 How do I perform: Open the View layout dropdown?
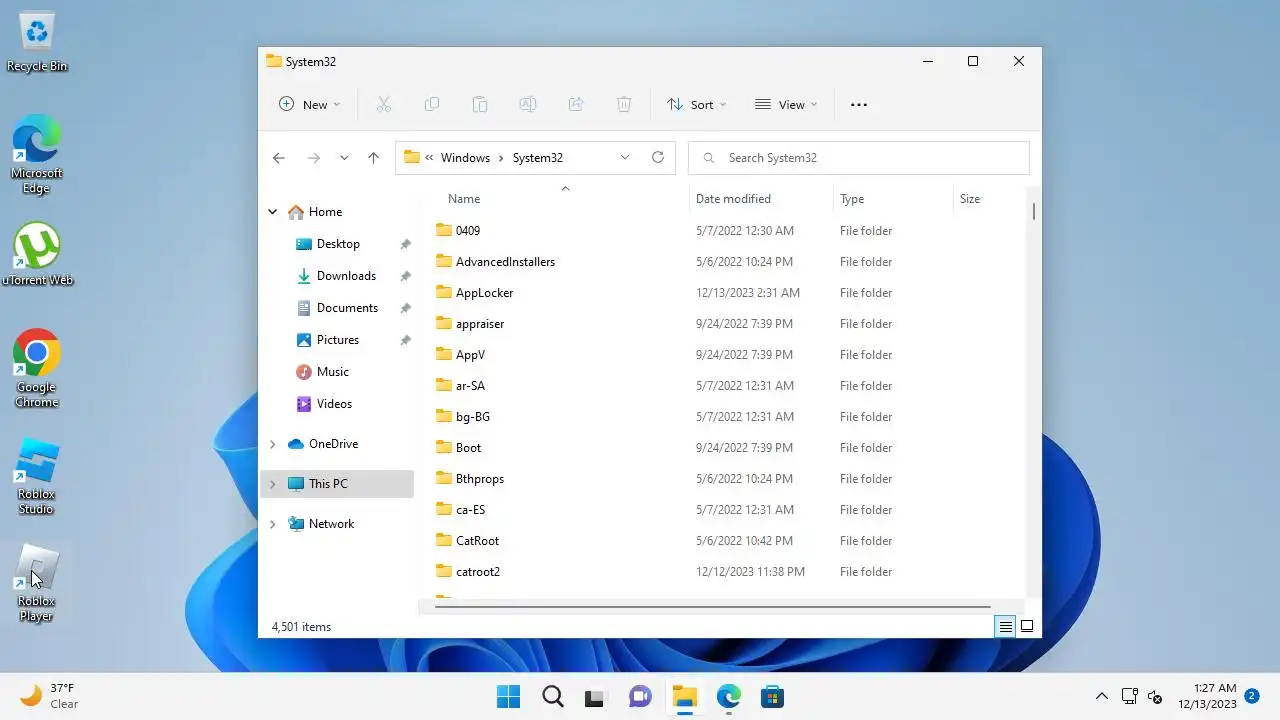coord(786,104)
